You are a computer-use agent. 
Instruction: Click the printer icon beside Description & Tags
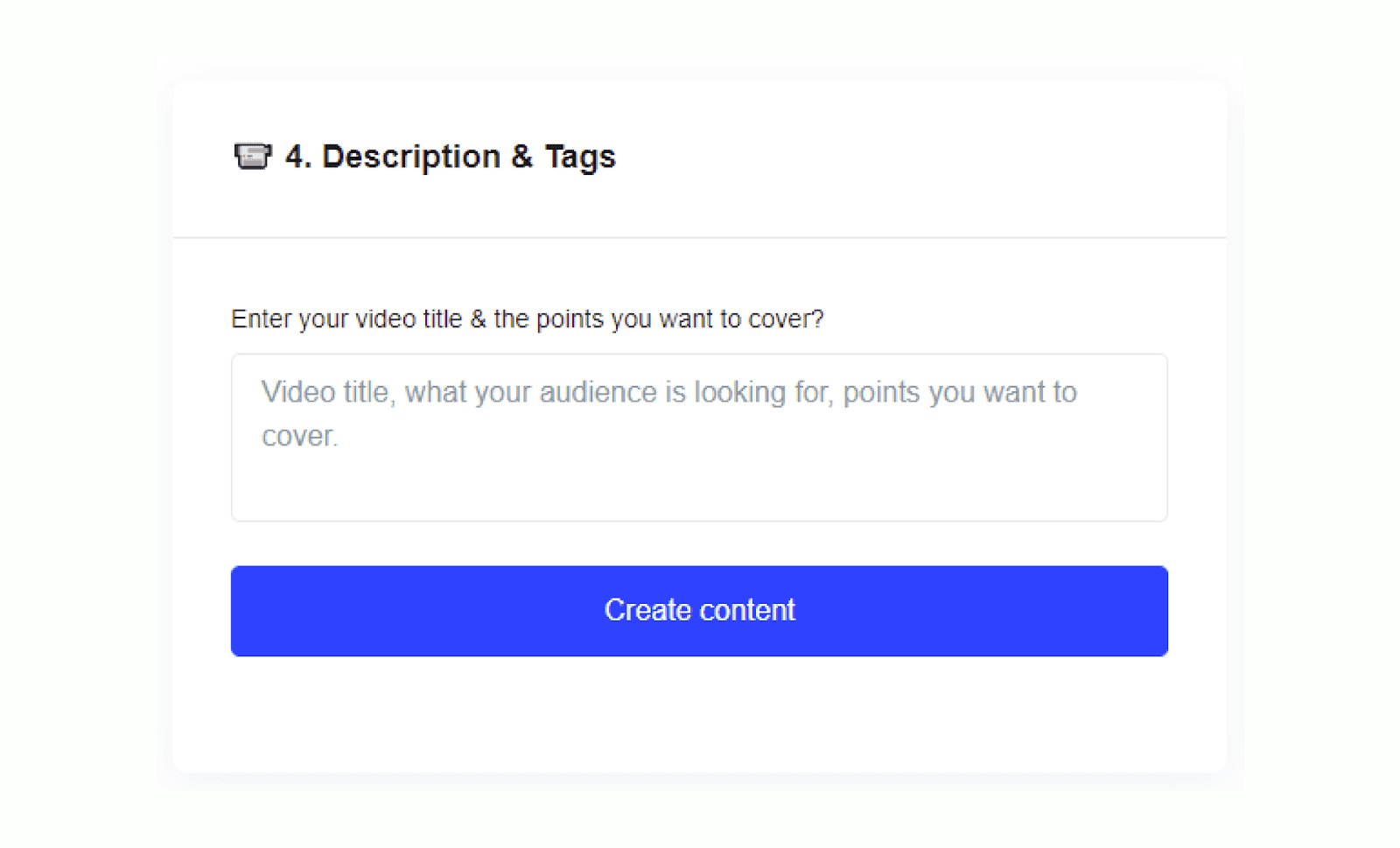click(252, 157)
